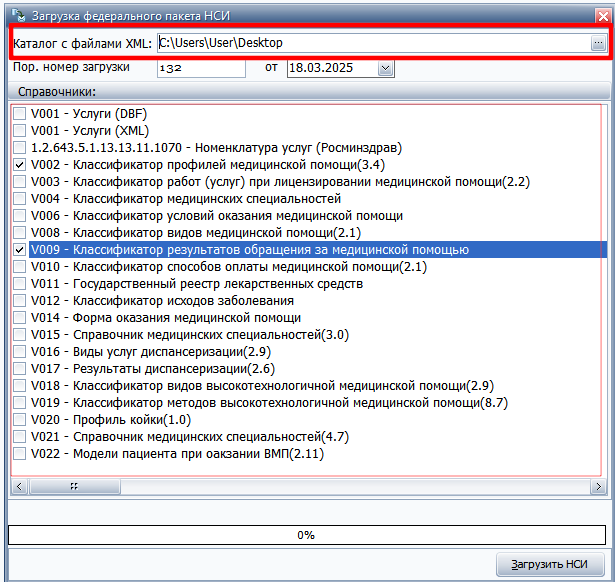Select row 'V014 - Форма оказания медицинской помощи'
This screenshot has height=582, width=615.
166,318
